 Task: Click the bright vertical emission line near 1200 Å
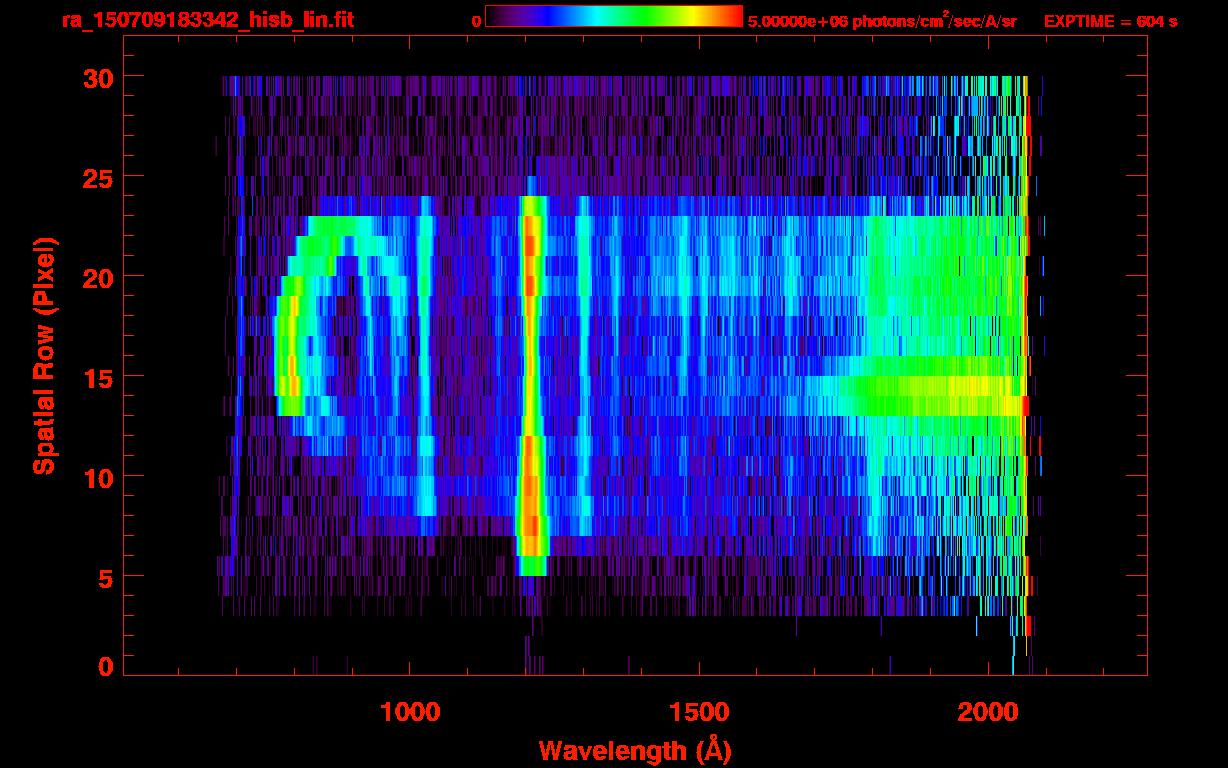tap(531, 380)
